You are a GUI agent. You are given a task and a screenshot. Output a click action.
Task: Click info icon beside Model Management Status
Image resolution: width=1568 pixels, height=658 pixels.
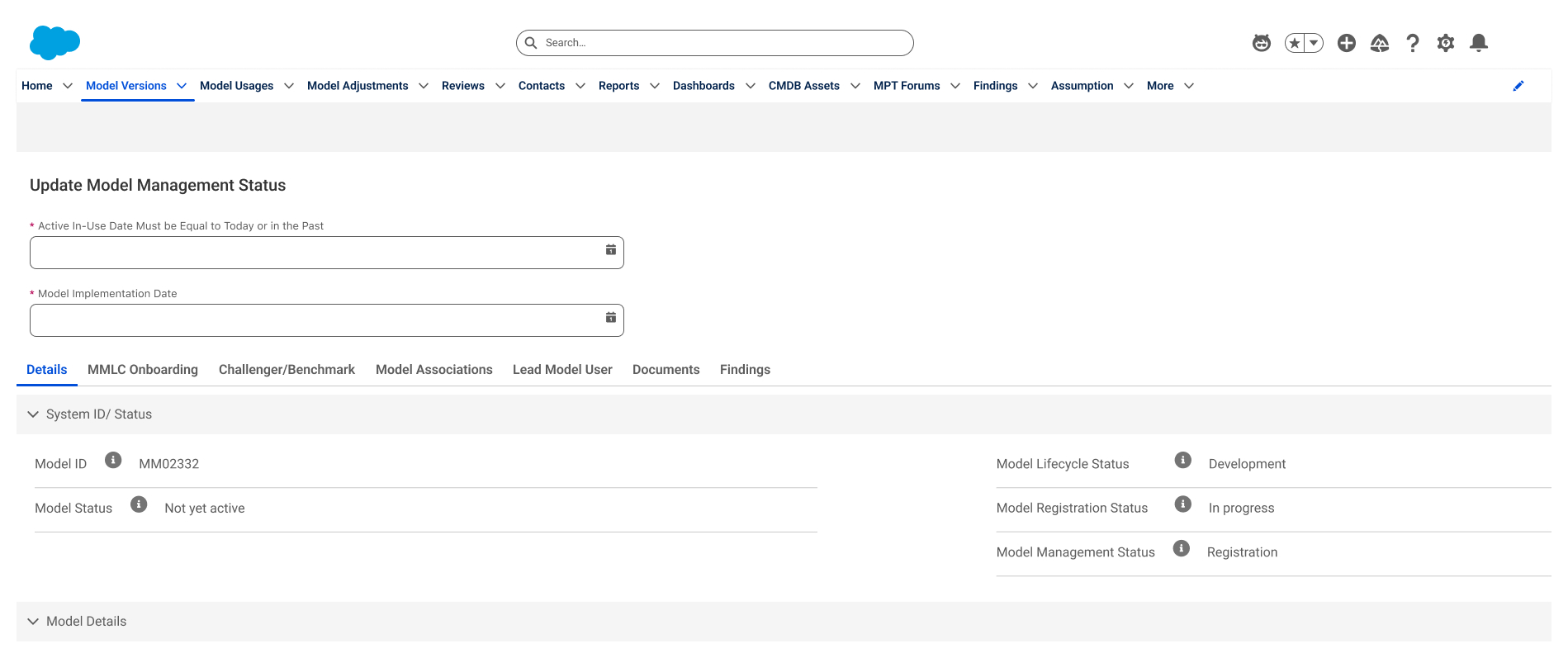tap(1182, 548)
